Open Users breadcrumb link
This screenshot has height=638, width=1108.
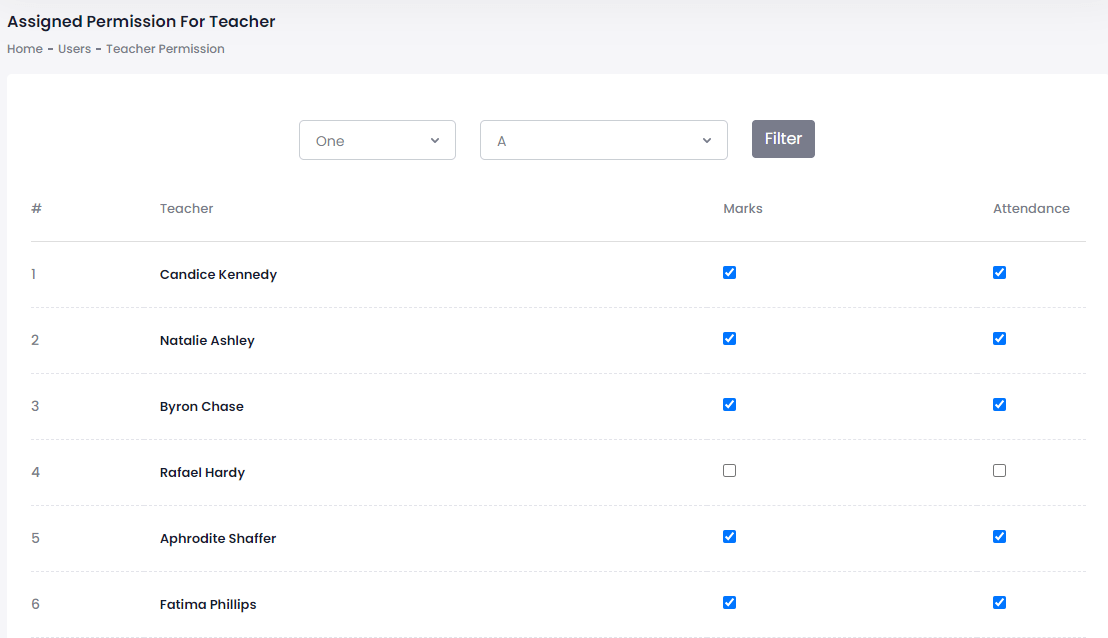(74, 49)
